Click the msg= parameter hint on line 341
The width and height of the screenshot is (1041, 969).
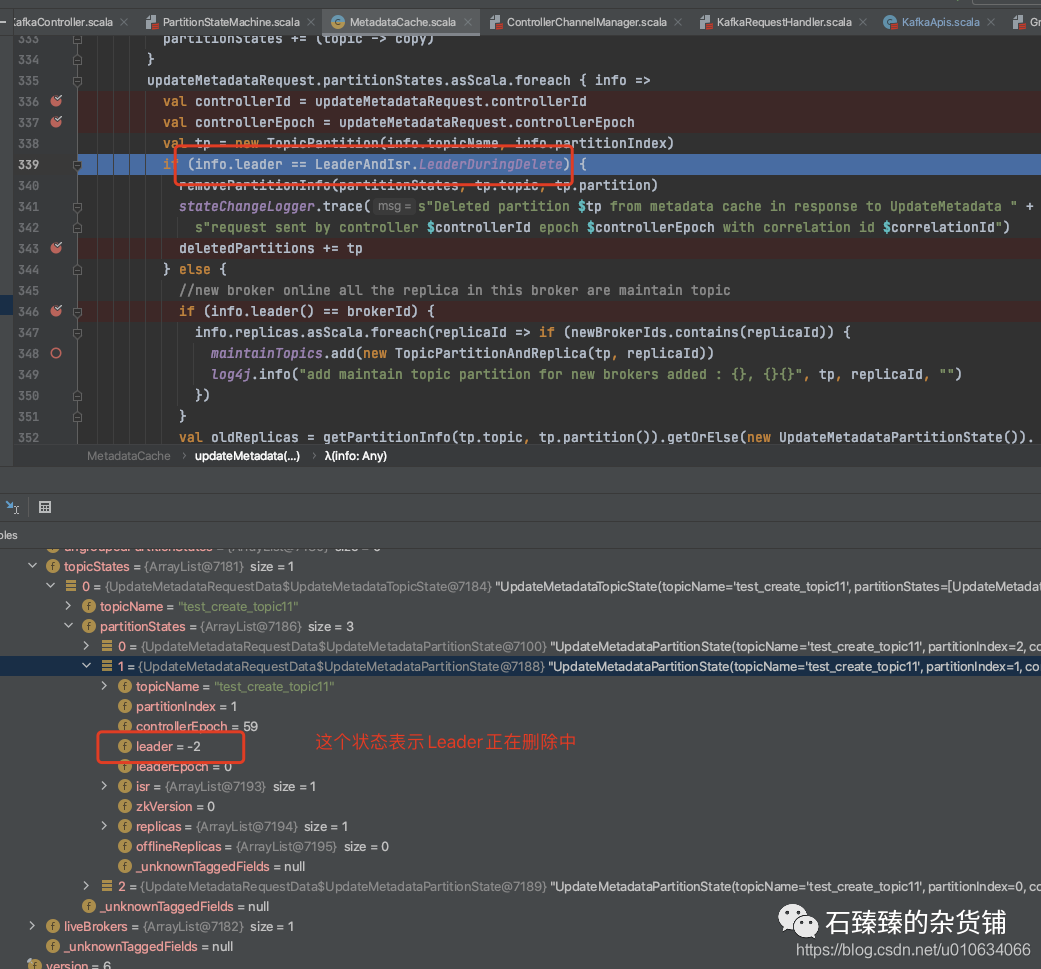click(x=392, y=206)
